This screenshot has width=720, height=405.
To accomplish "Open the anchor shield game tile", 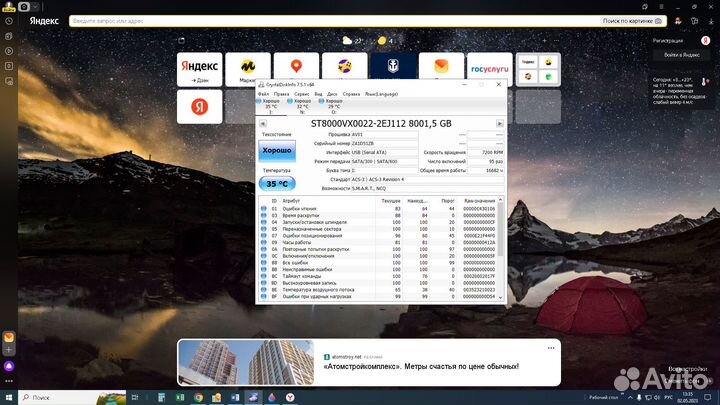I will tap(393, 66).
